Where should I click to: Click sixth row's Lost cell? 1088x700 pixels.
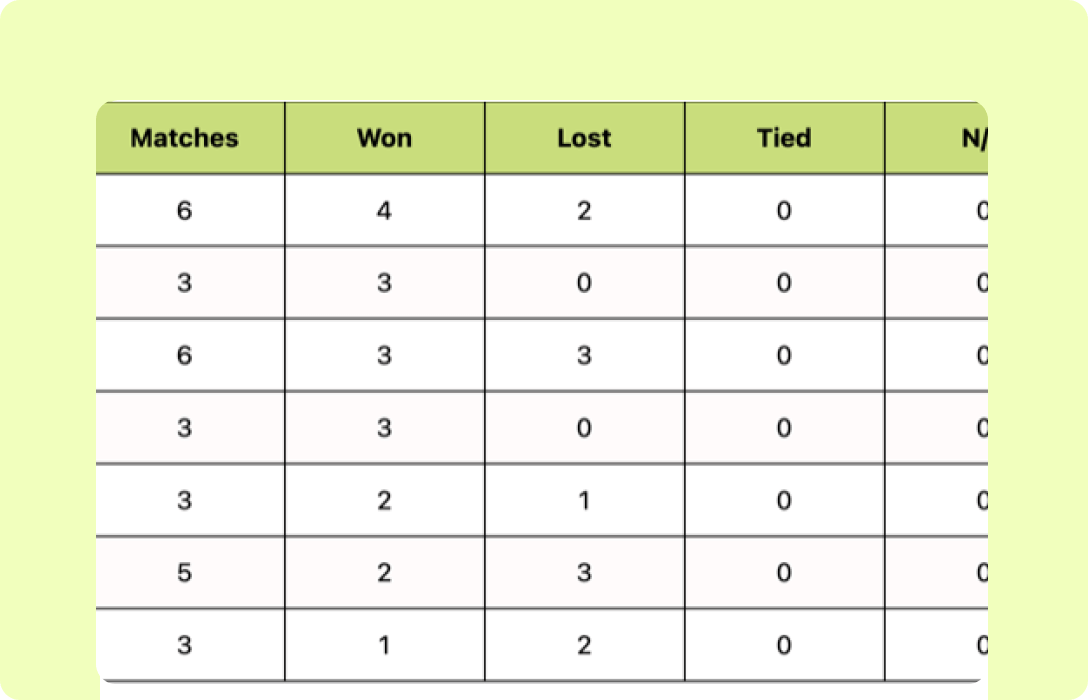tap(585, 572)
